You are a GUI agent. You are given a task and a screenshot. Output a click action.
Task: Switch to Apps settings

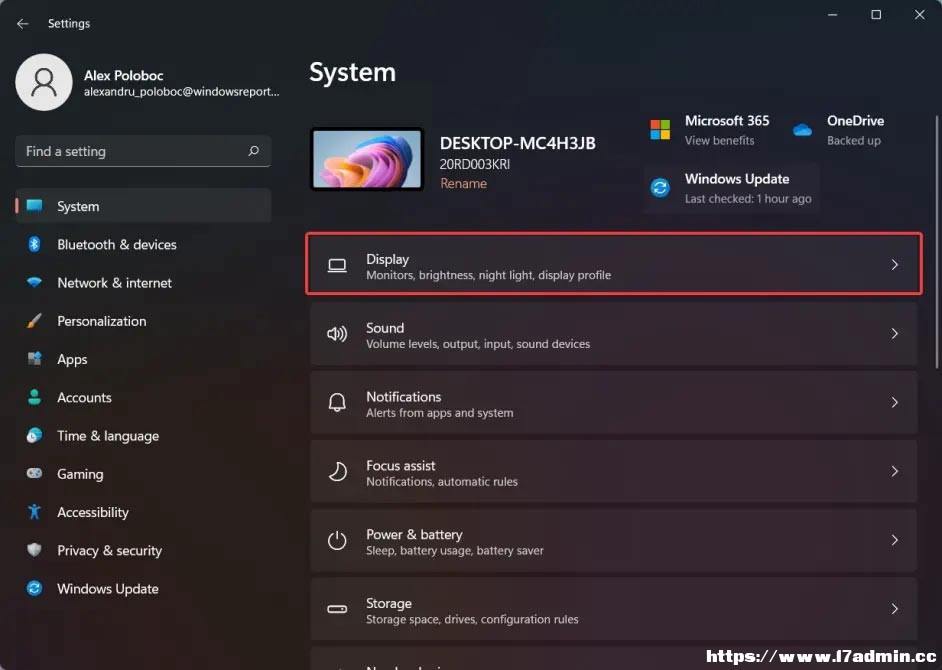[x=143, y=359]
